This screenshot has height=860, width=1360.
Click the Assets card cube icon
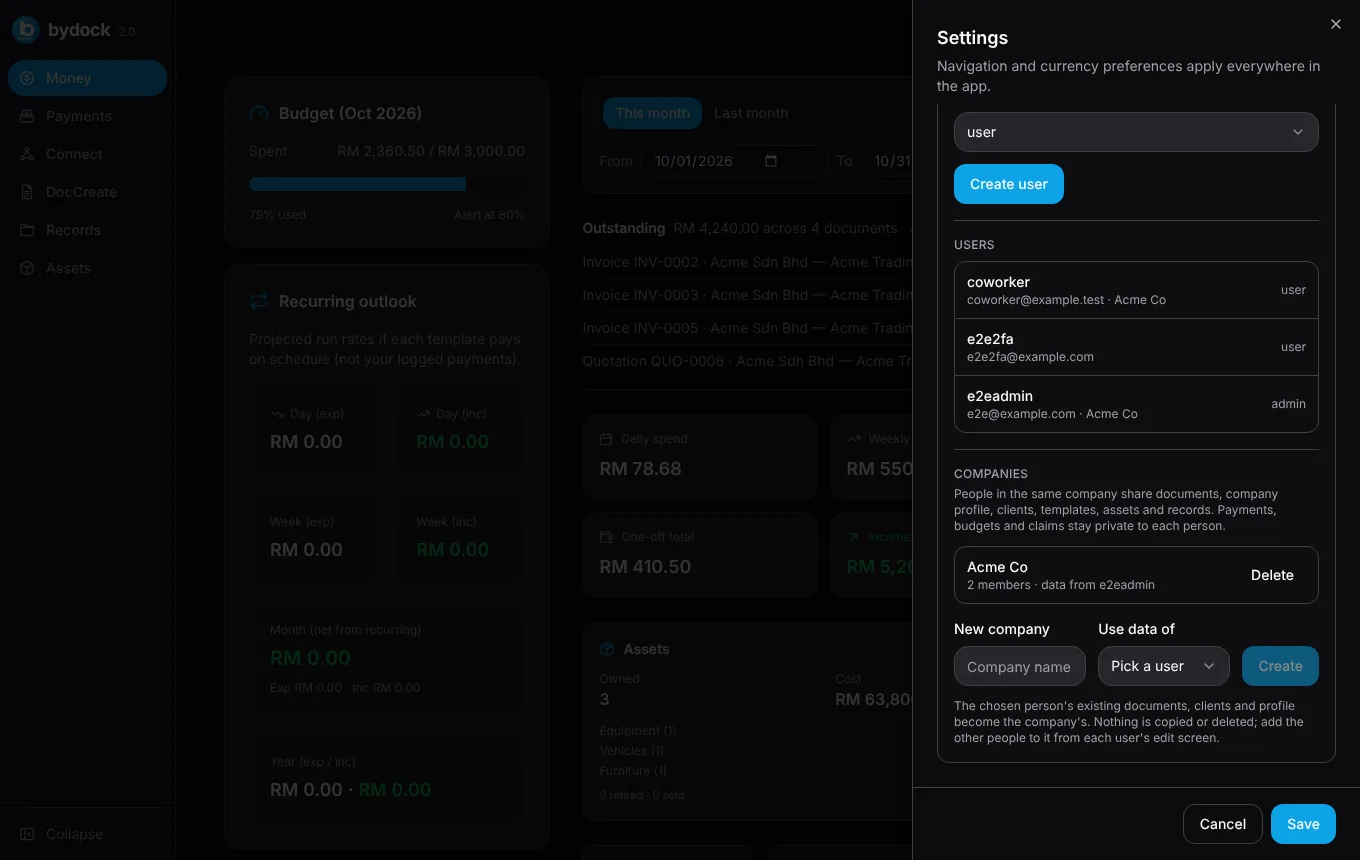[607, 649]
